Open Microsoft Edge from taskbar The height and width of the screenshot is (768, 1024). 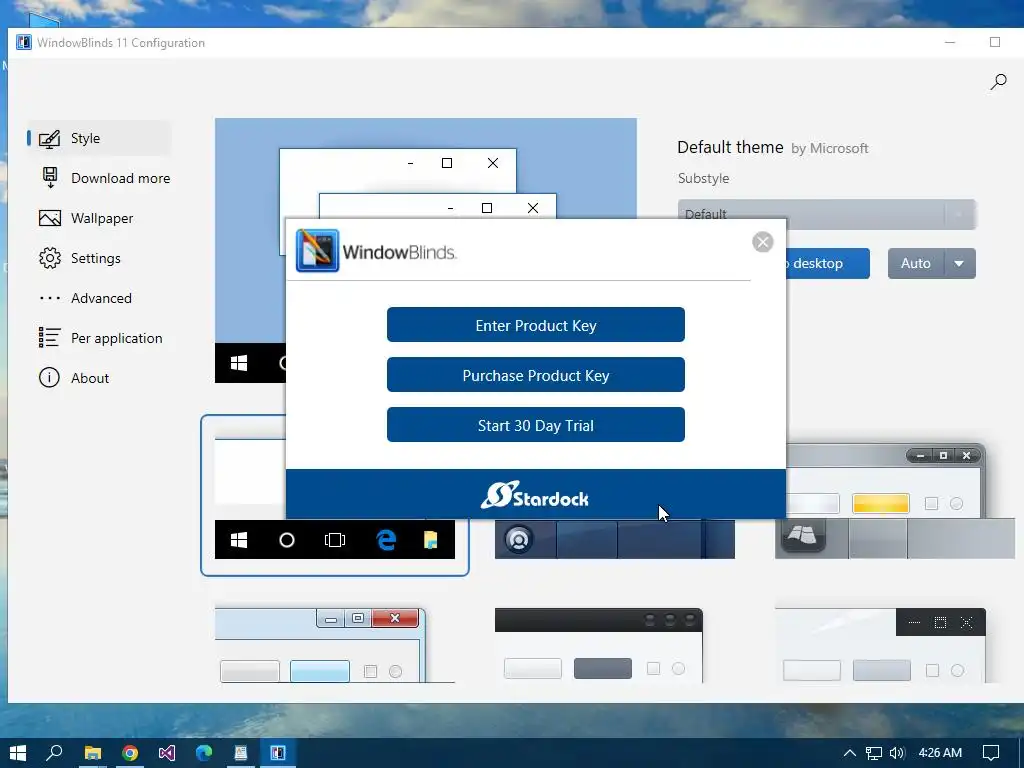[x=204, y=753]
